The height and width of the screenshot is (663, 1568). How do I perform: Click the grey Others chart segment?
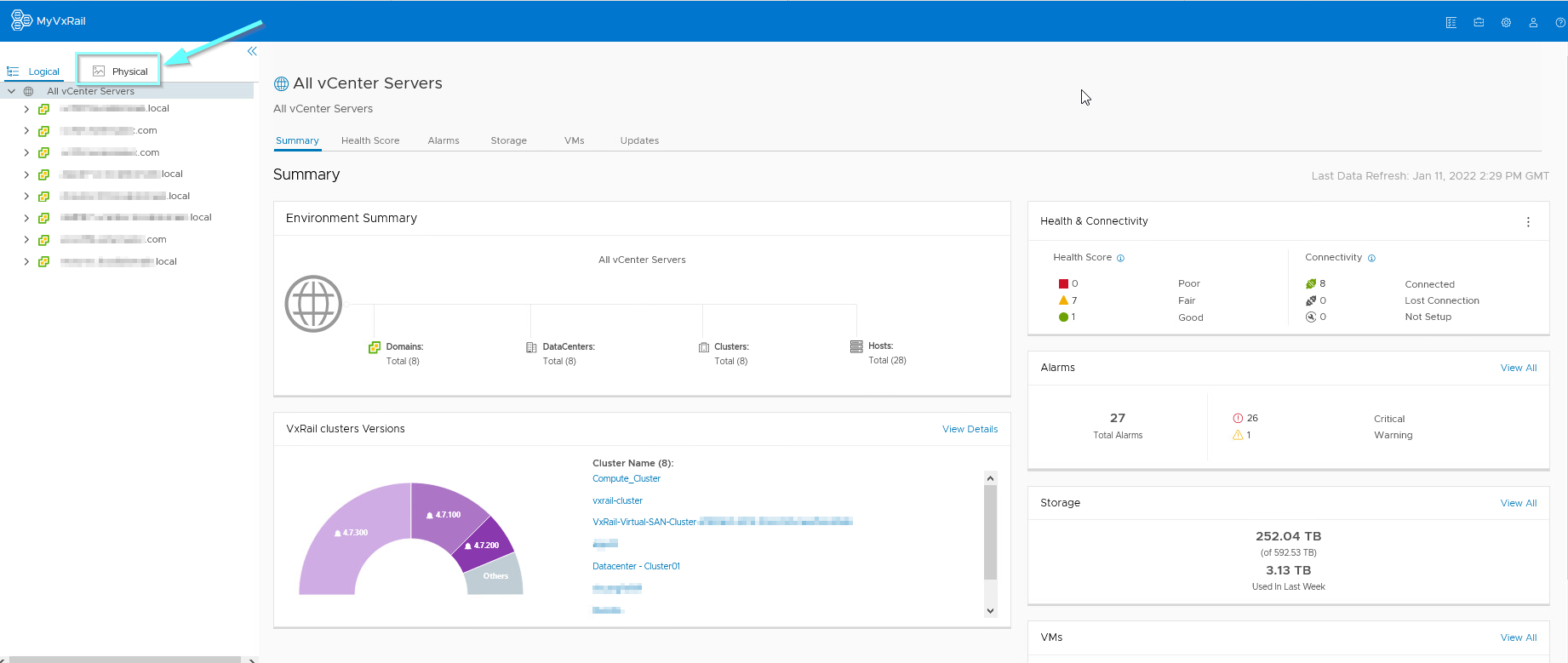coord(495,576)
